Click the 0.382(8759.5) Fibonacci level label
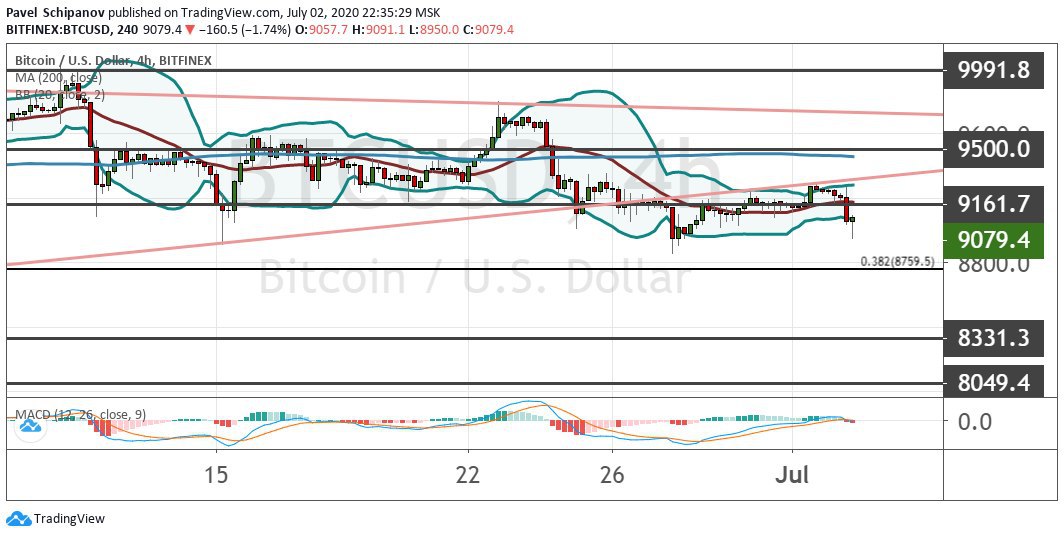This screenshot has width=1064, height=537. 897,261
